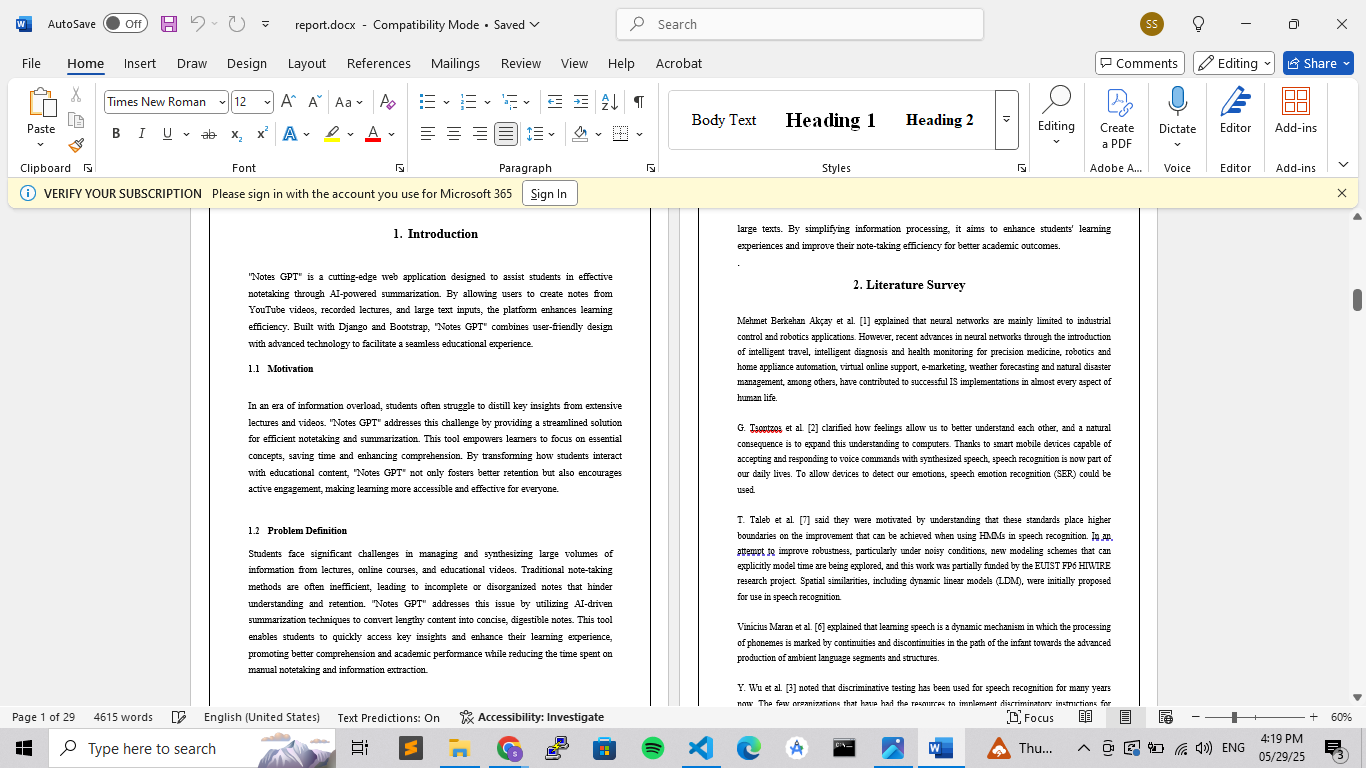This screenshot has width=1366, height=768.
Task: Open the font size dropdown
Action: click(267, 102)
